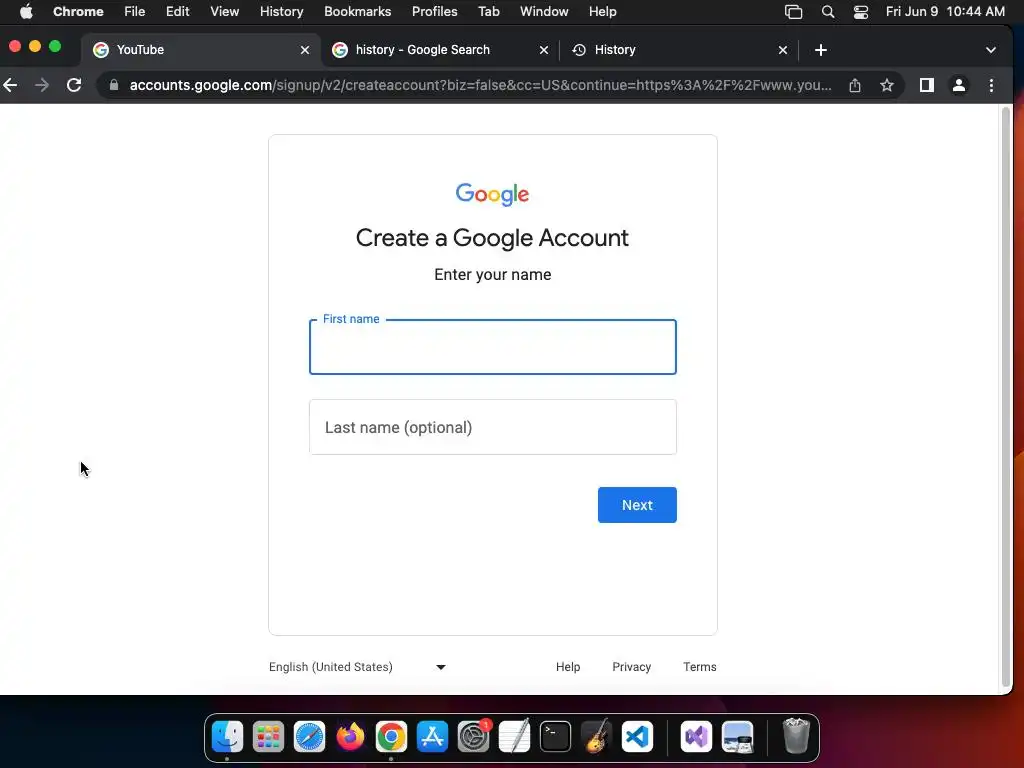
Task: Open Control Center in menu bar
Action: tap(861, 12)
